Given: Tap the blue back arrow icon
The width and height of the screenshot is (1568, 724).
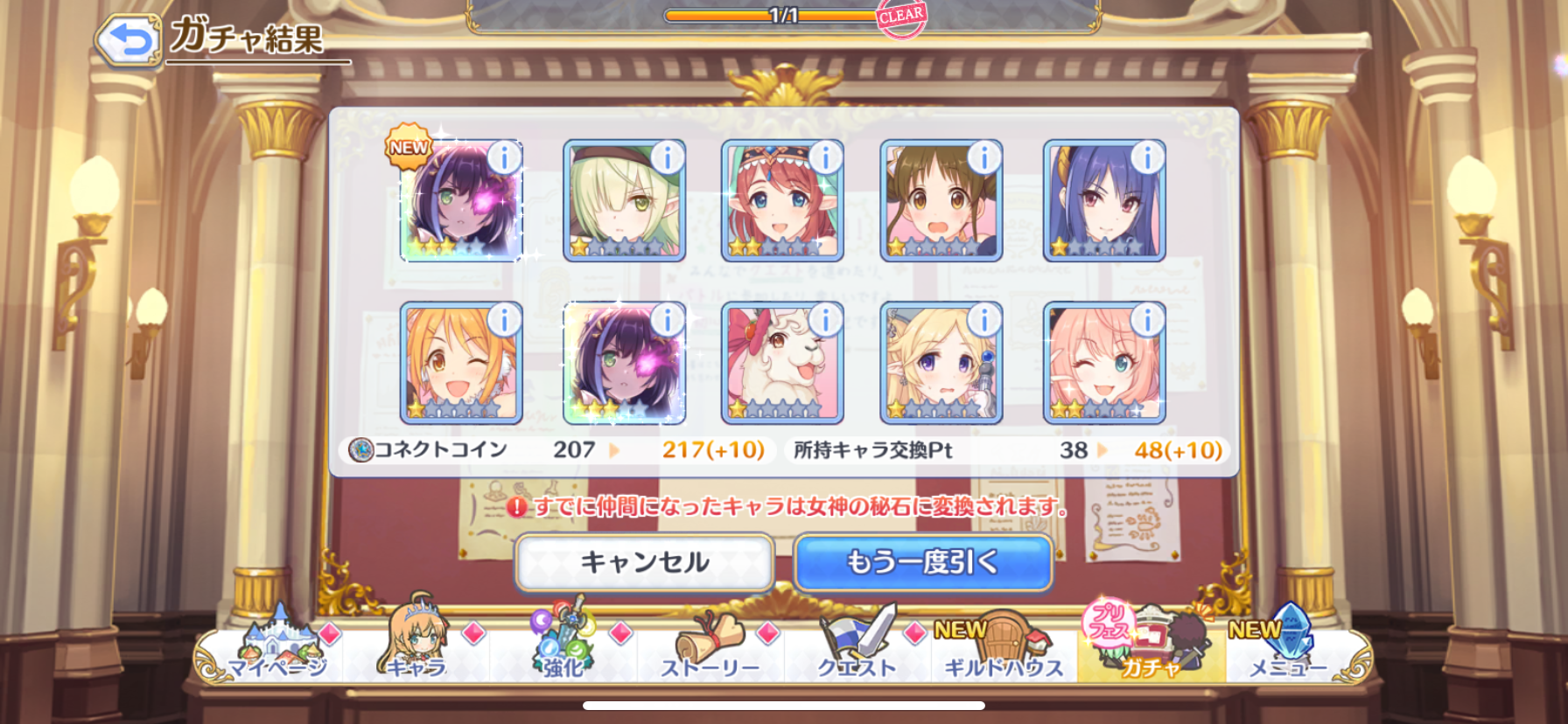Looking at the screenshot, I should click(128, 41).
